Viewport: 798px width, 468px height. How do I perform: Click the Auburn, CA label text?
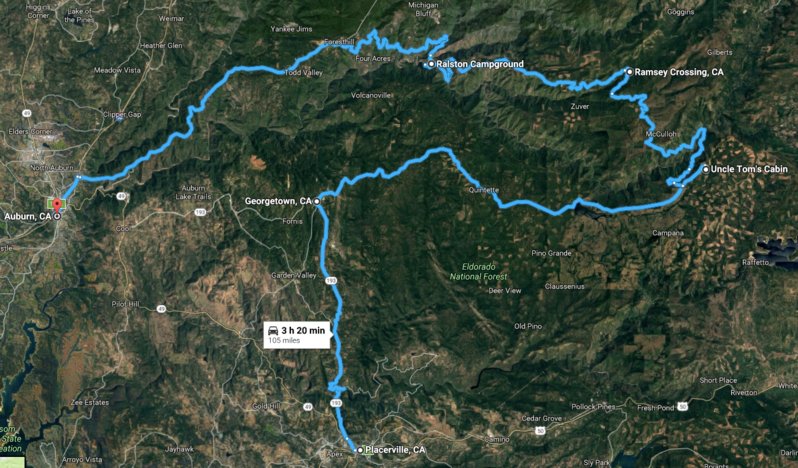[27, 216]
